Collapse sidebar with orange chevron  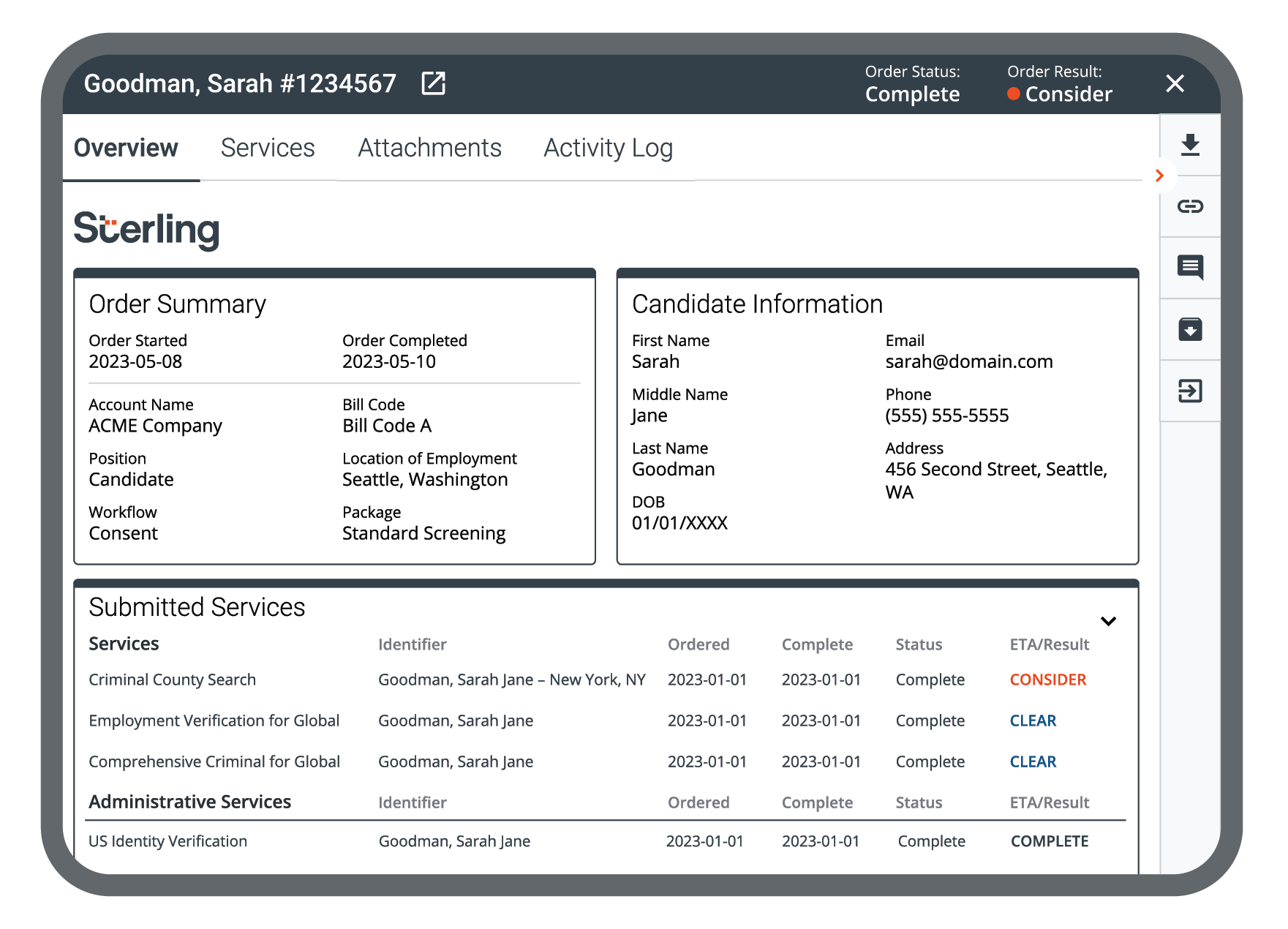click(1159, 176)
